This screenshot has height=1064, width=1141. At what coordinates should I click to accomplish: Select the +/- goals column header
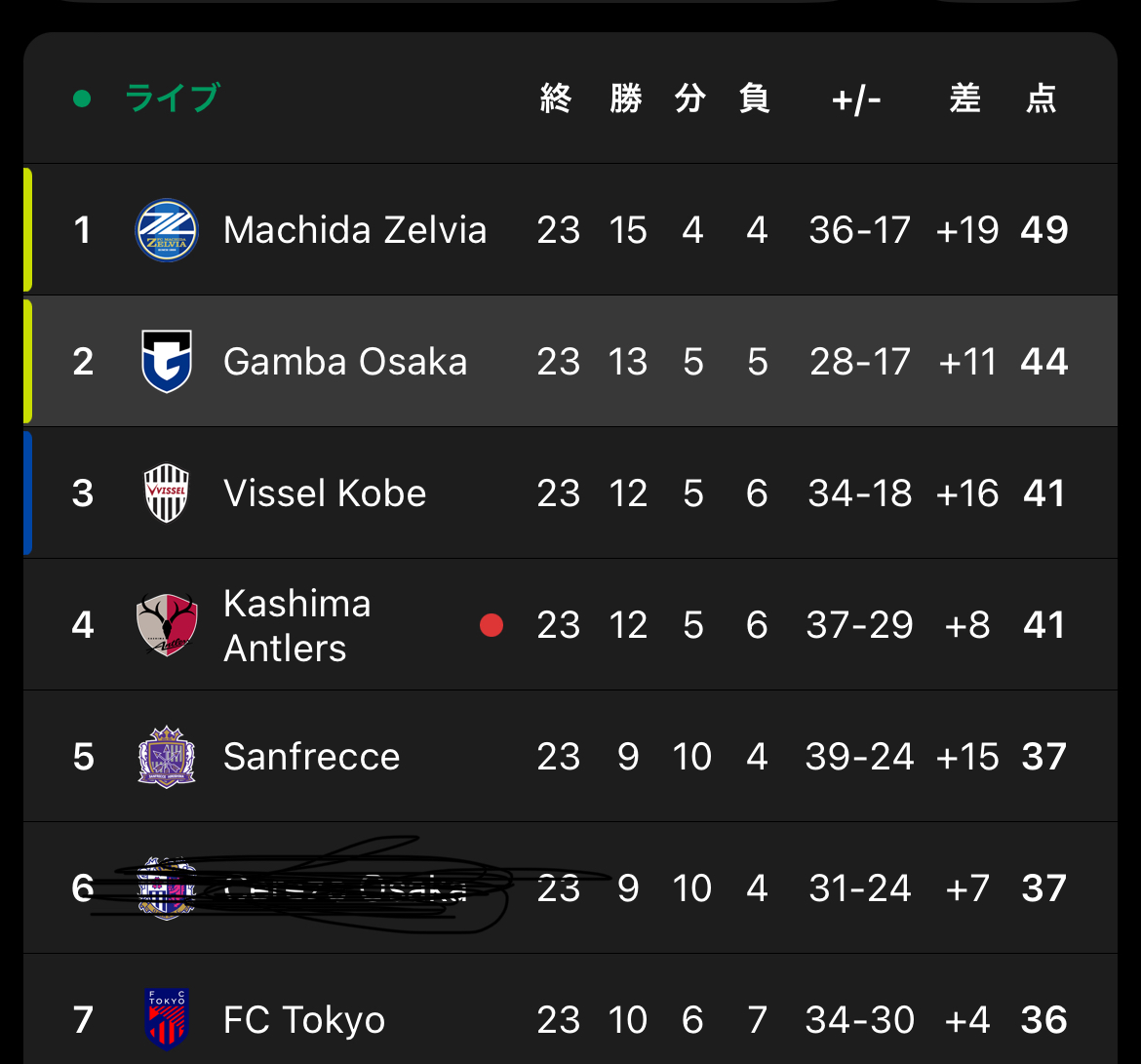856,99
